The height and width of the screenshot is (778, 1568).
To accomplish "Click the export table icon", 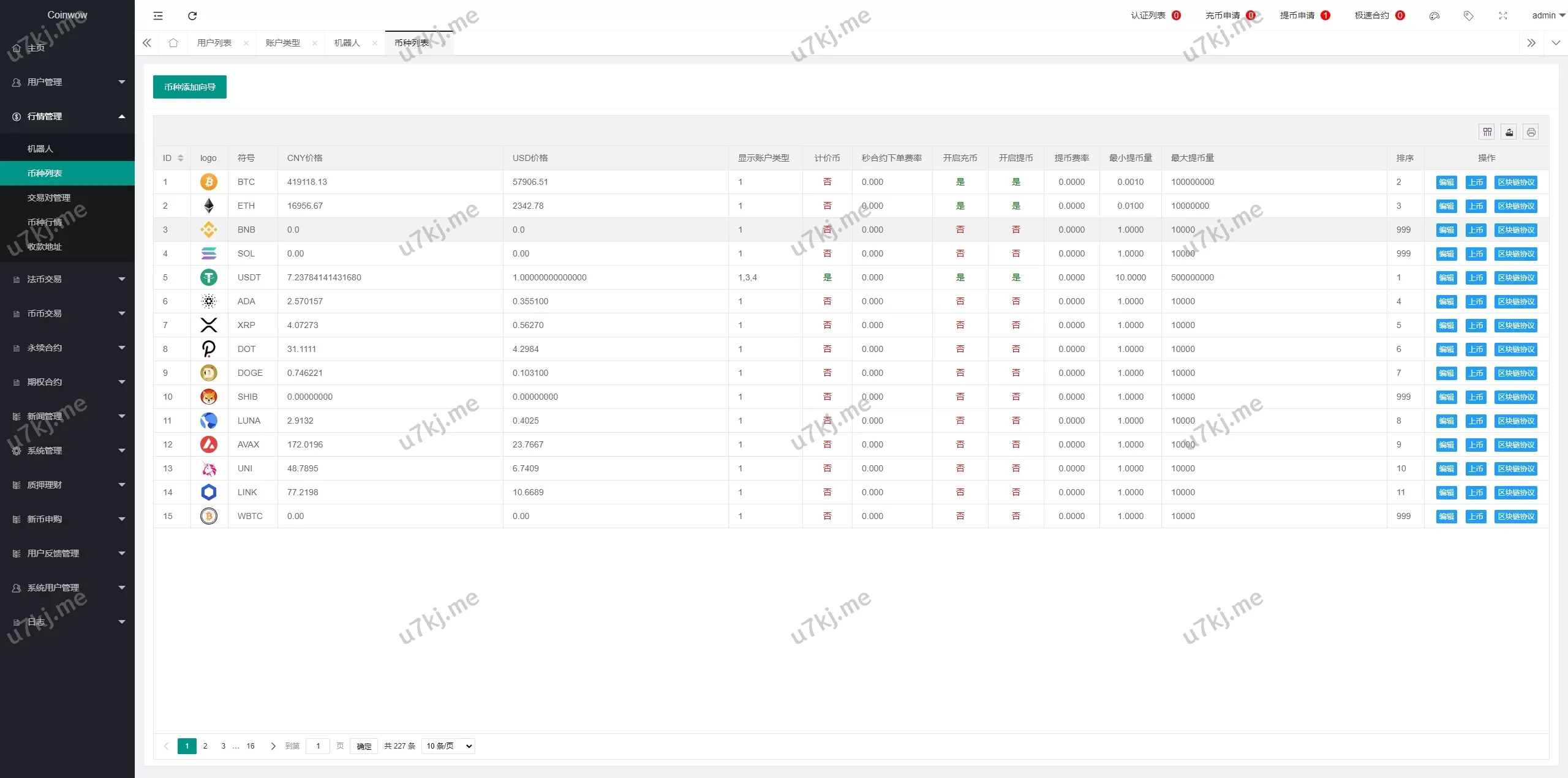I will 1509,132.
